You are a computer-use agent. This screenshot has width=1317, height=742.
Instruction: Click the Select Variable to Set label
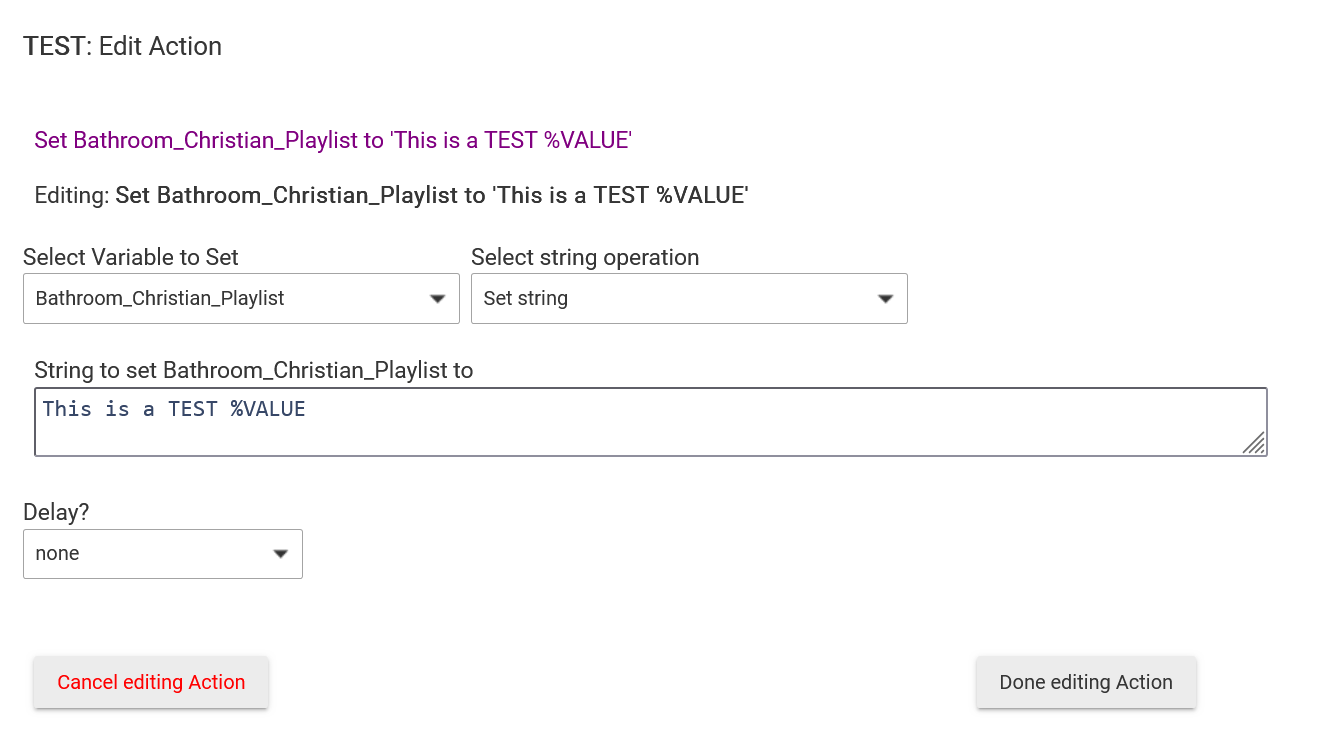[130, 257]
